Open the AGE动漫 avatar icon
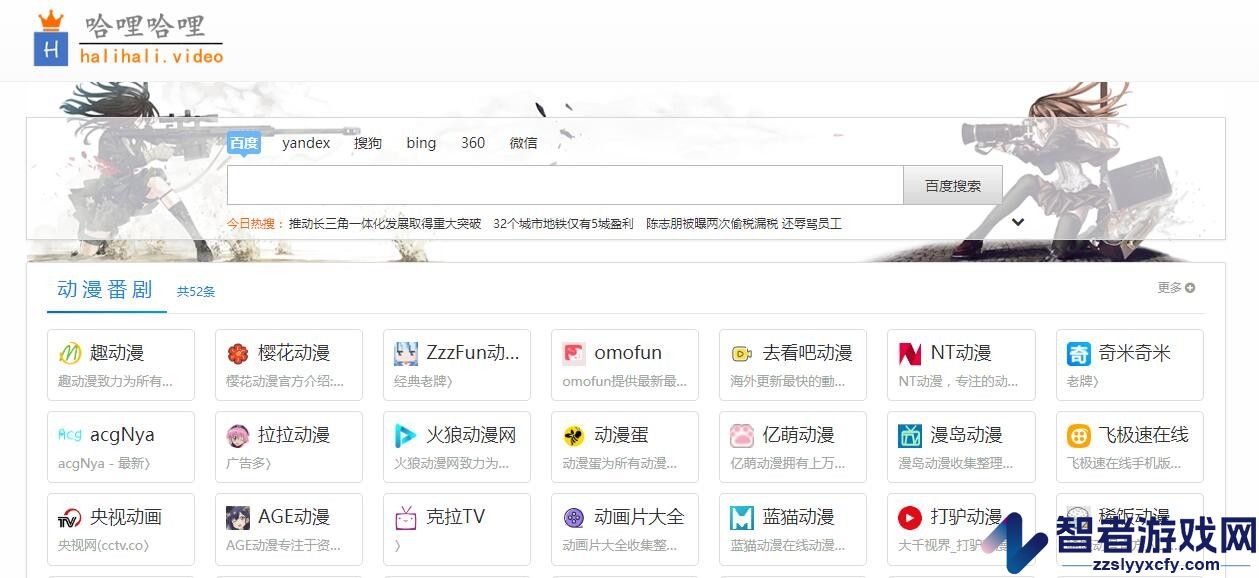Viewport: 1259px width, 578px height. 238,517
